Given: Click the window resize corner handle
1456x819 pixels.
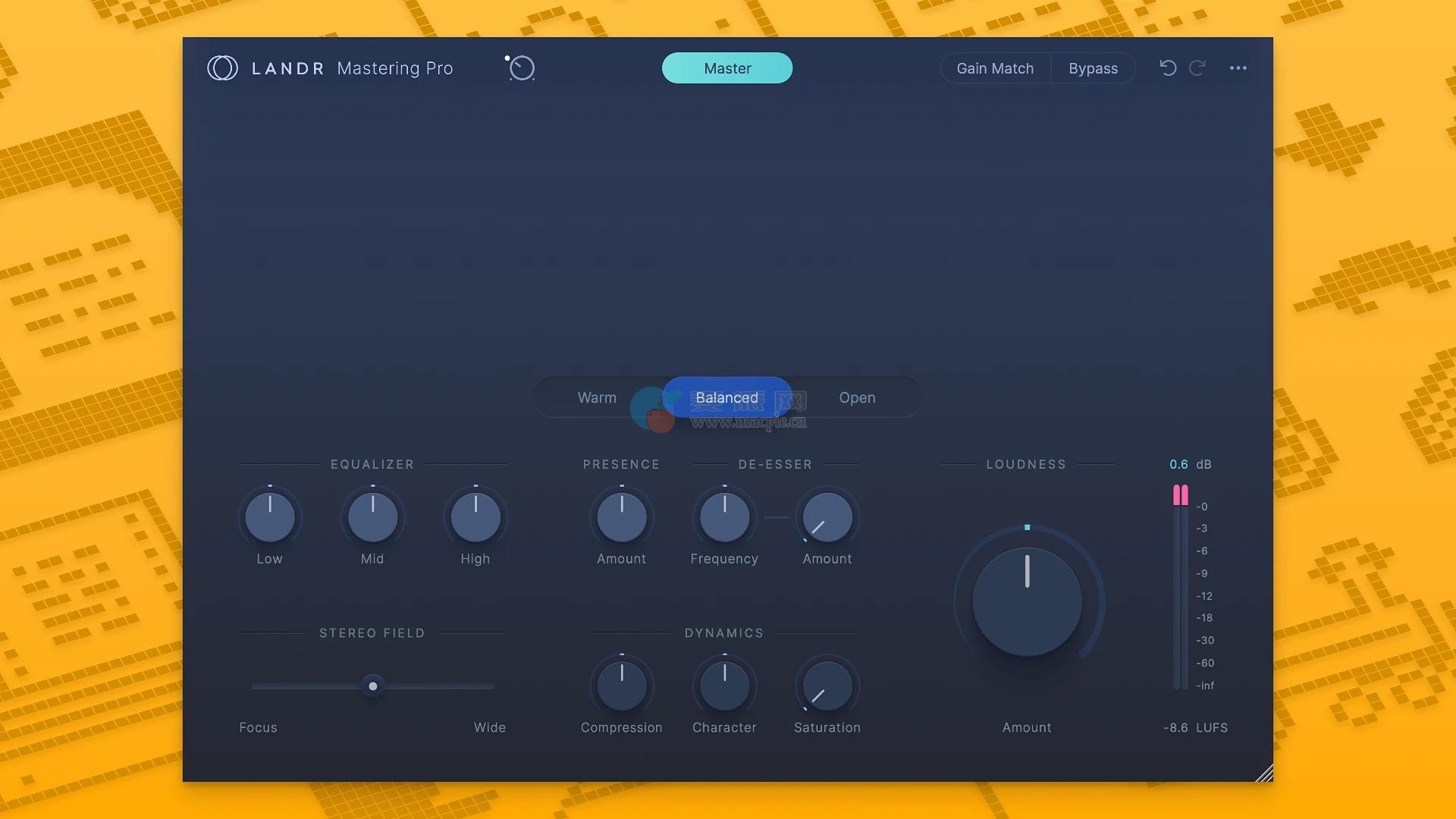Looking at the screenshot, I should (x=1264, y=773).
